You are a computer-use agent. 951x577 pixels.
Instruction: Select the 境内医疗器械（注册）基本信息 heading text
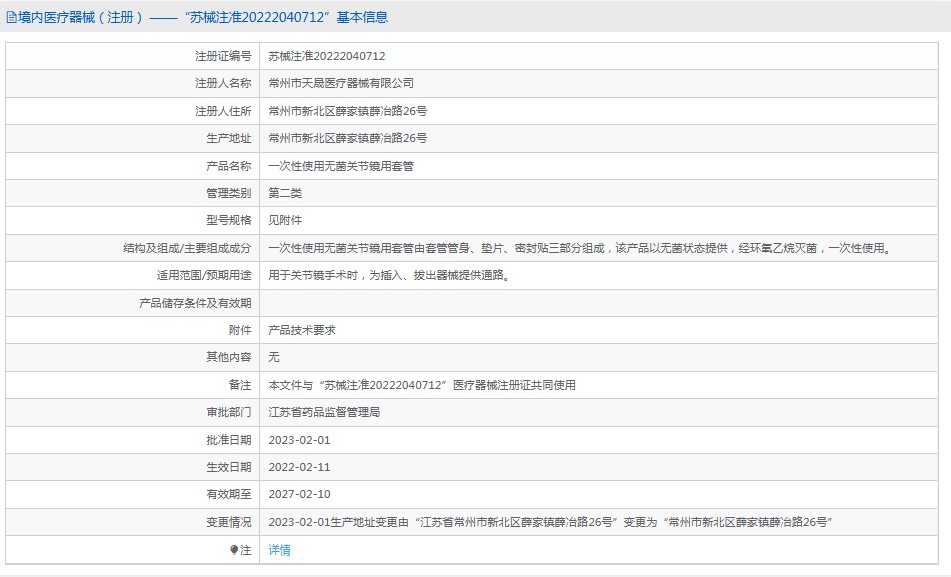pyautogui.click(x=203, y=17)
